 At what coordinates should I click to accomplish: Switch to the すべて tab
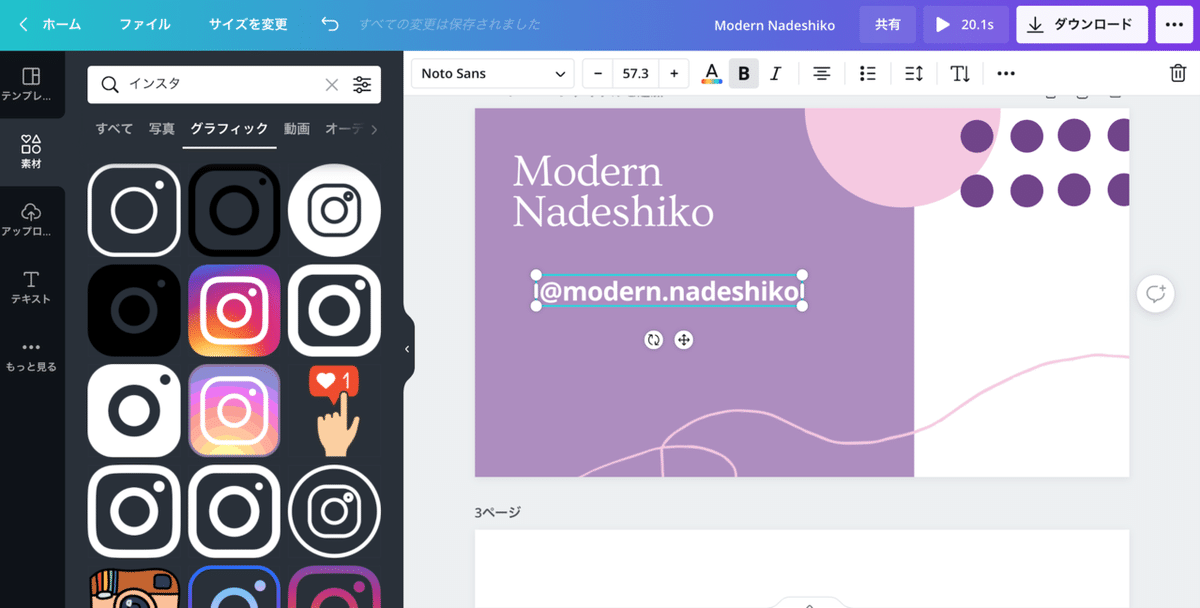[x=114, y=129]
